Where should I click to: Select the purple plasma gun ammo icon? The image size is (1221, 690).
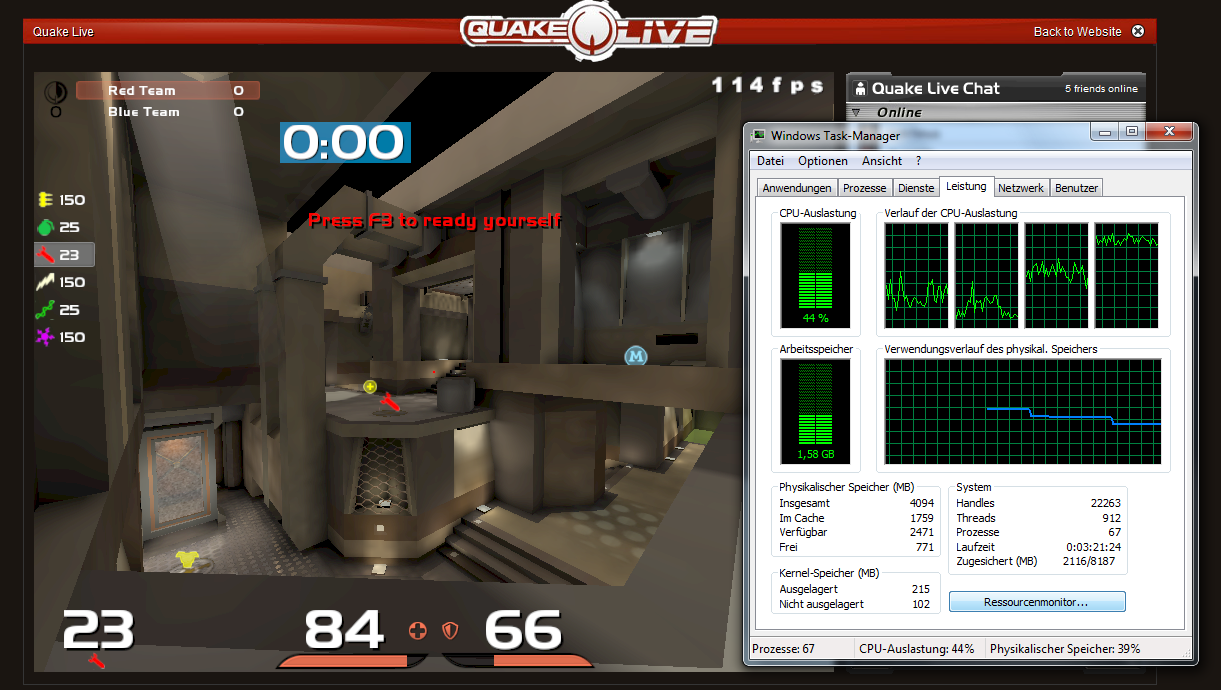click(45, 337)
